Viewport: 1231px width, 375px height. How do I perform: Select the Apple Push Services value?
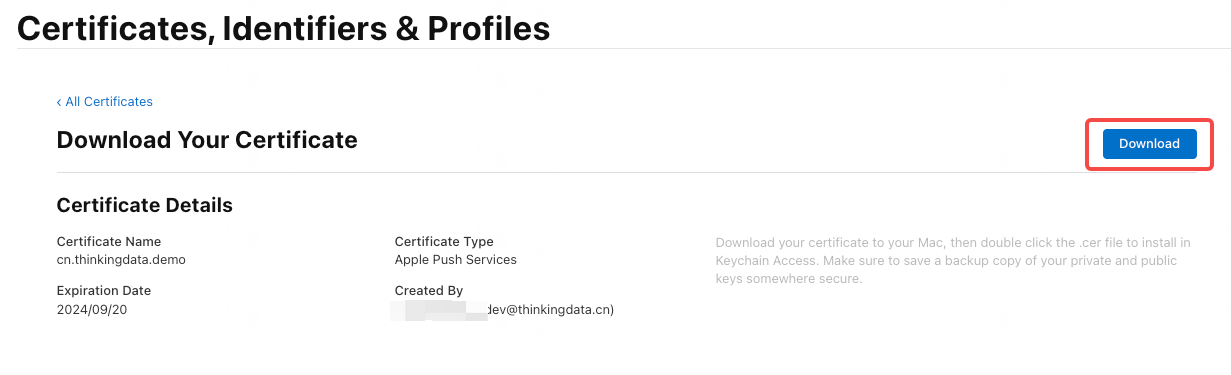pyautogui.click(x=456, y=259)
